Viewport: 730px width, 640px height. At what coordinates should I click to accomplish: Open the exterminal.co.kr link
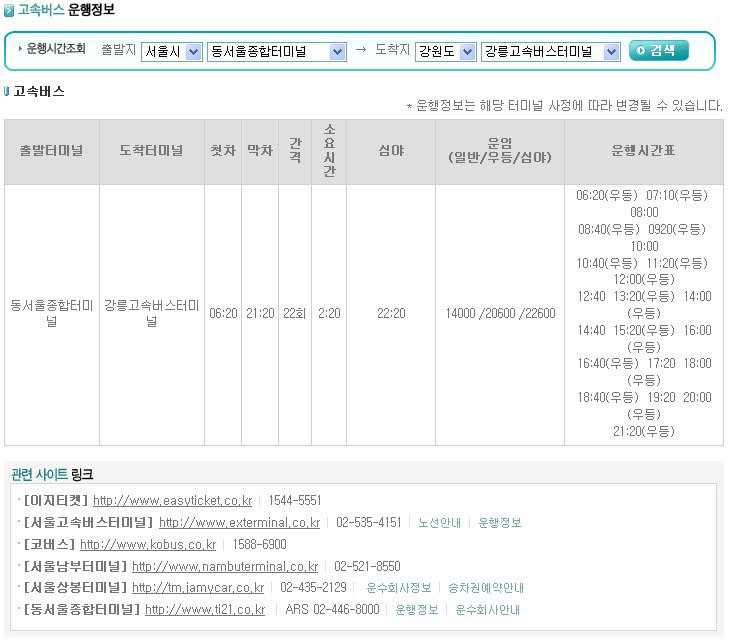[x=239, y=522]
